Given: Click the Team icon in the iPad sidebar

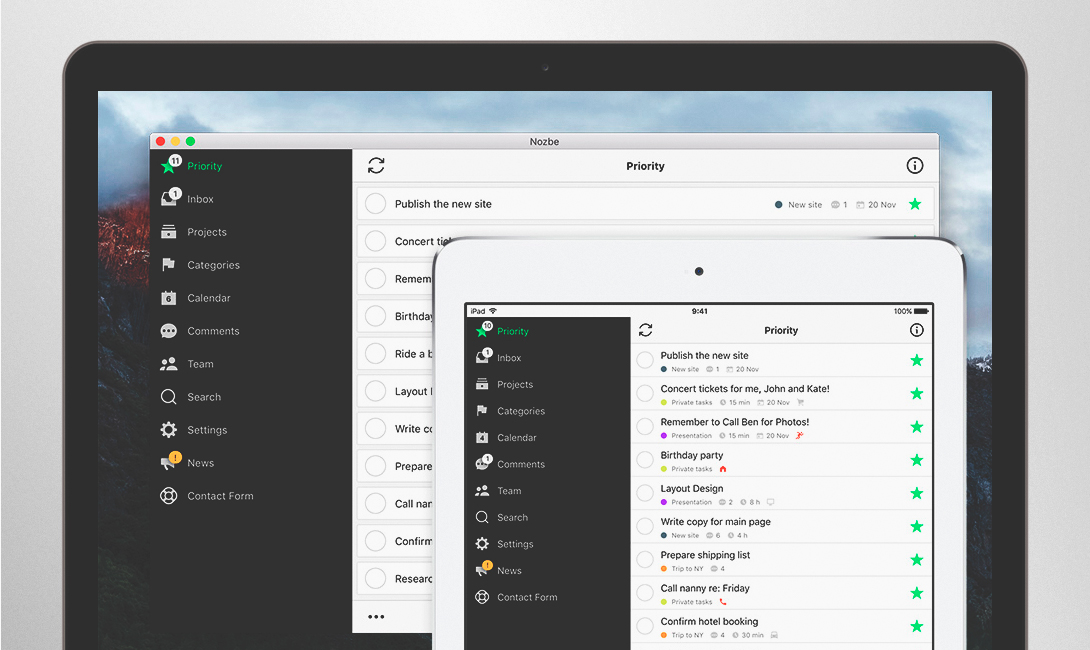Looking at the screenshot, I should tap(482, 490).
